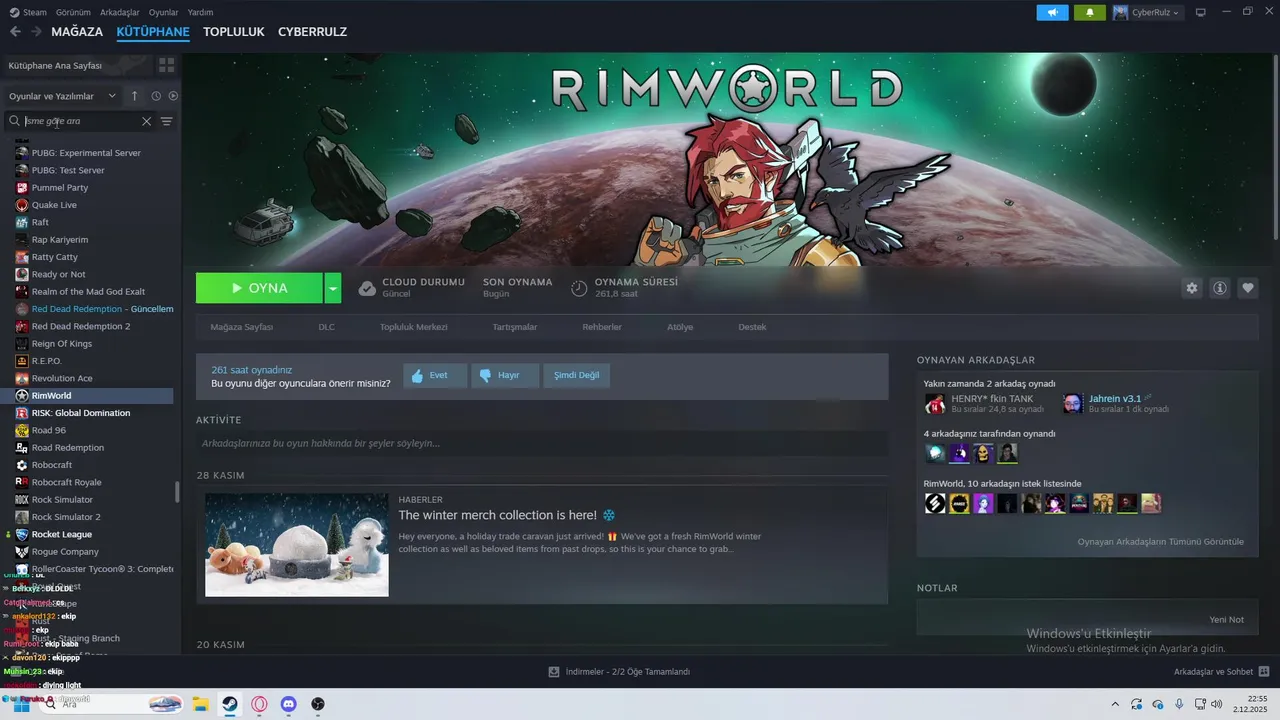Clear the library search with X icon
The width and height of the screenshot is (1280, 720).
pos(146,121)
